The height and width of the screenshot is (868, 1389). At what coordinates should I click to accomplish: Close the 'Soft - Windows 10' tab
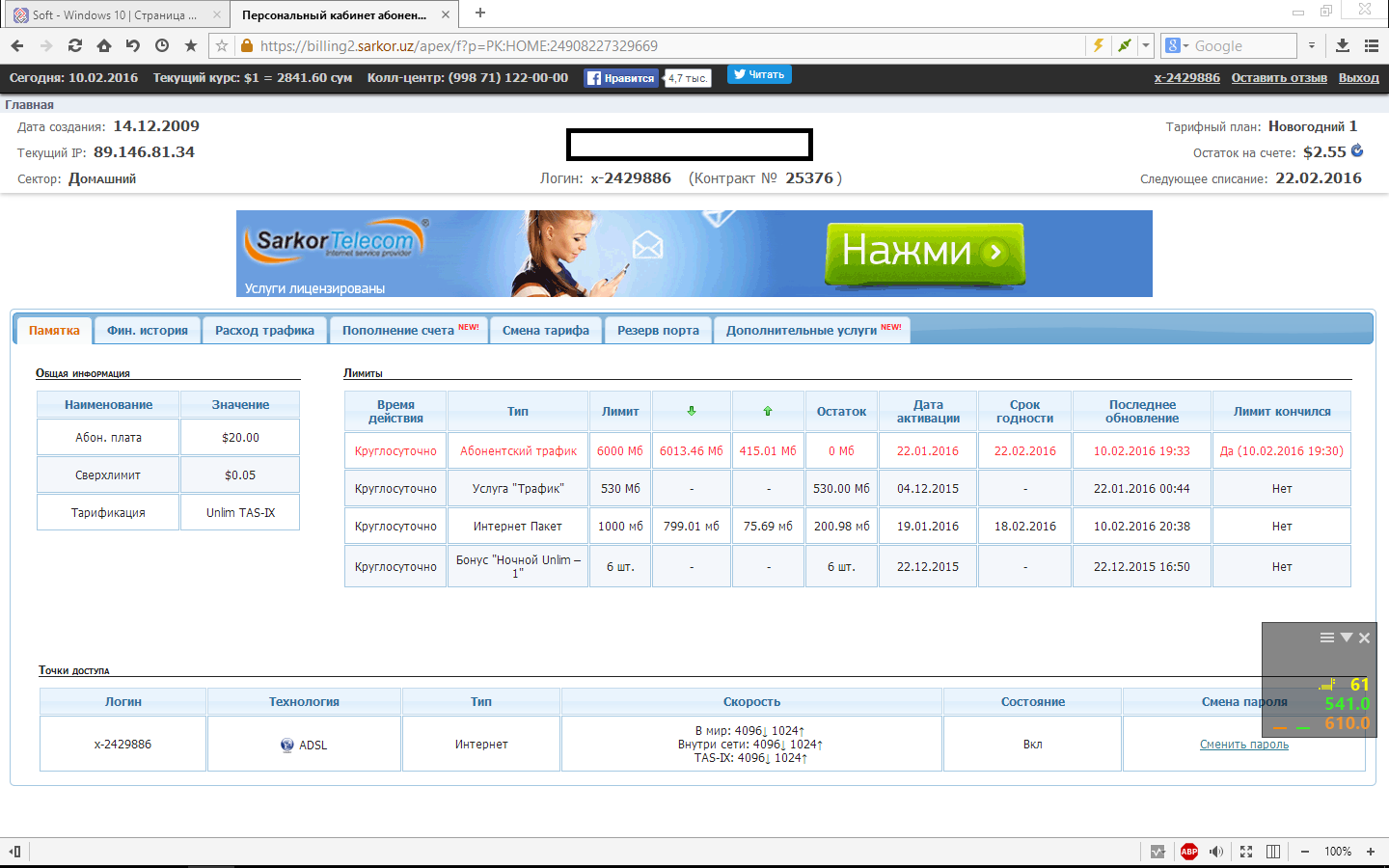[217, 14]
